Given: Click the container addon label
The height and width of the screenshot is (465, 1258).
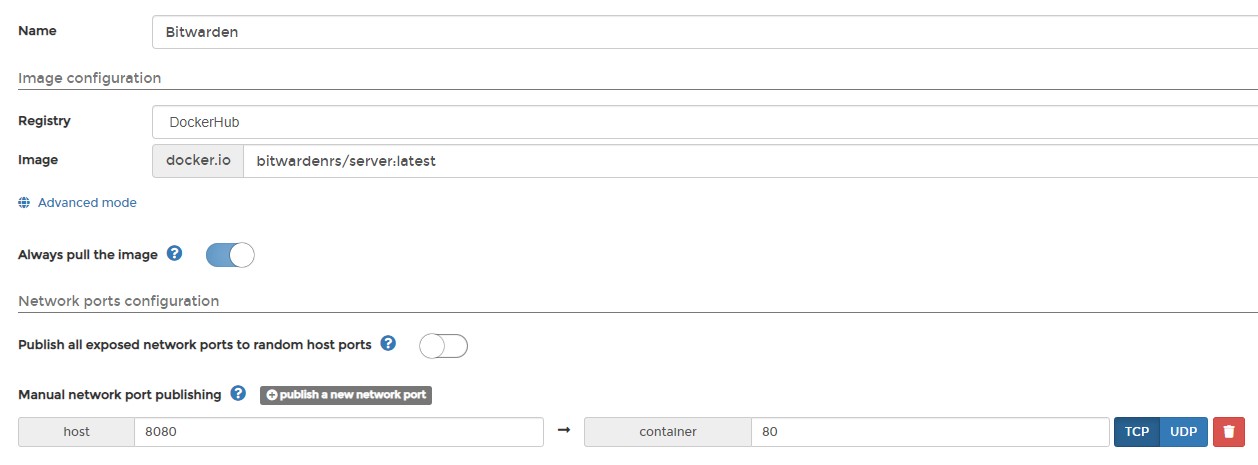Looking at the screenshot, I should click(668, 432).
